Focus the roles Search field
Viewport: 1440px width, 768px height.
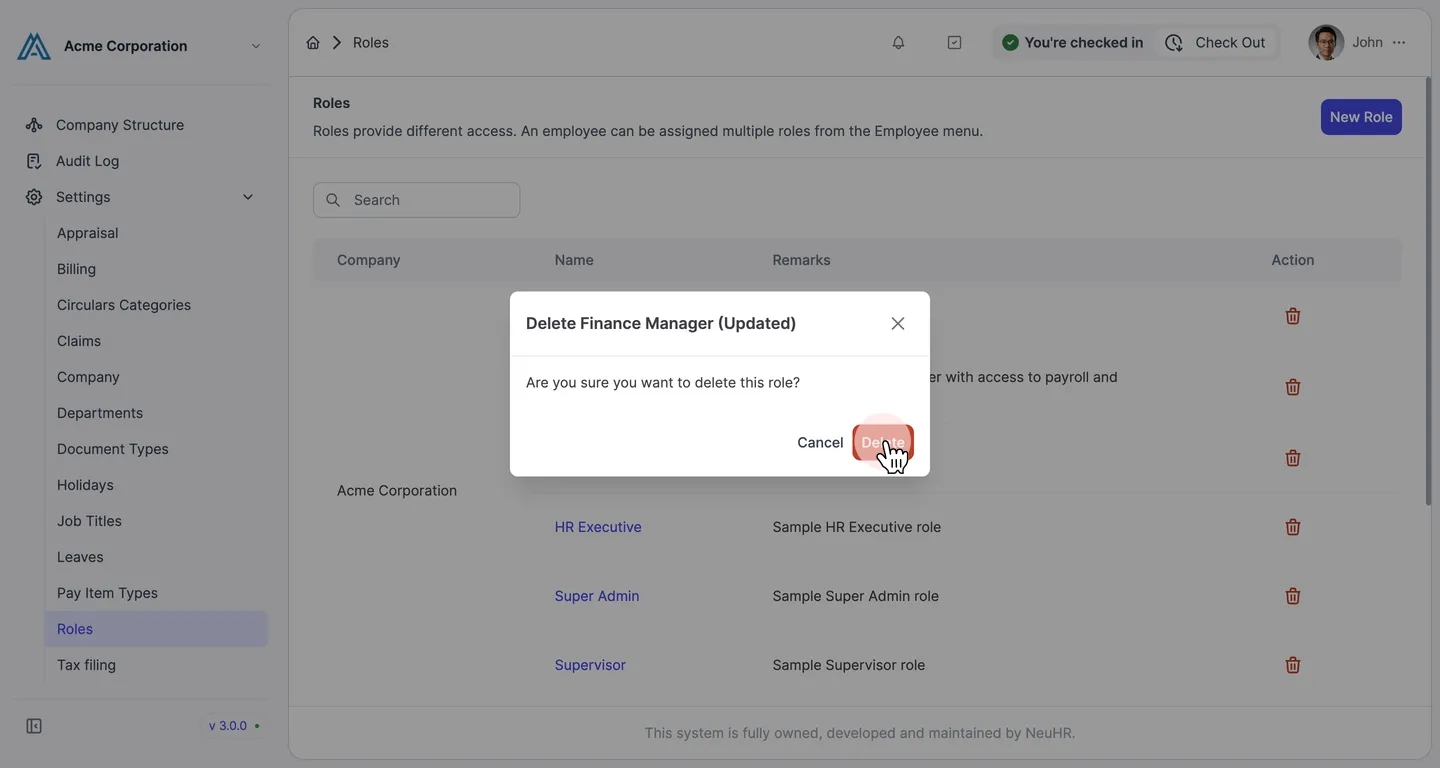(x=416, y=200)
